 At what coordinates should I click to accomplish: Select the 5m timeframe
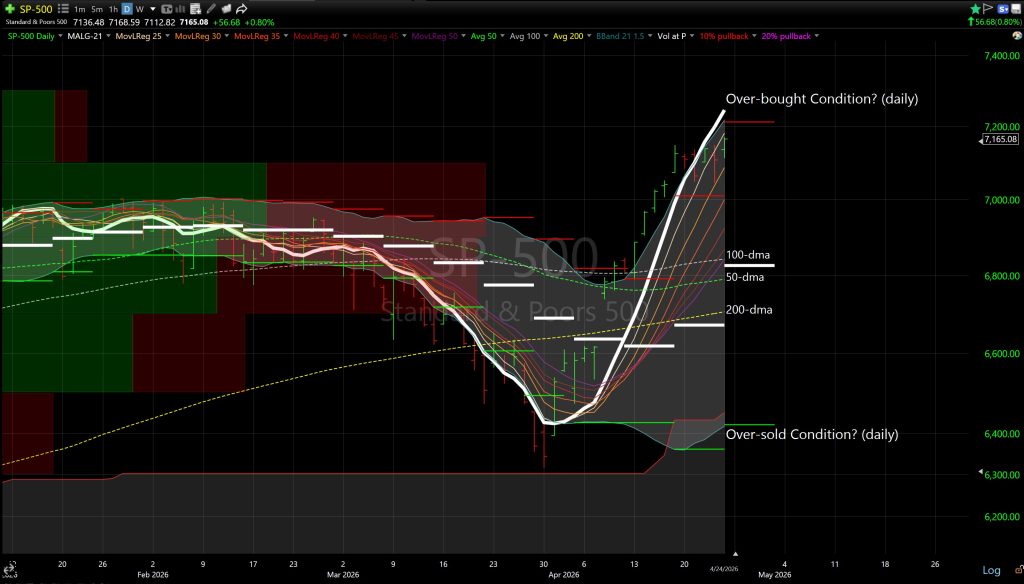pos(97,9)
